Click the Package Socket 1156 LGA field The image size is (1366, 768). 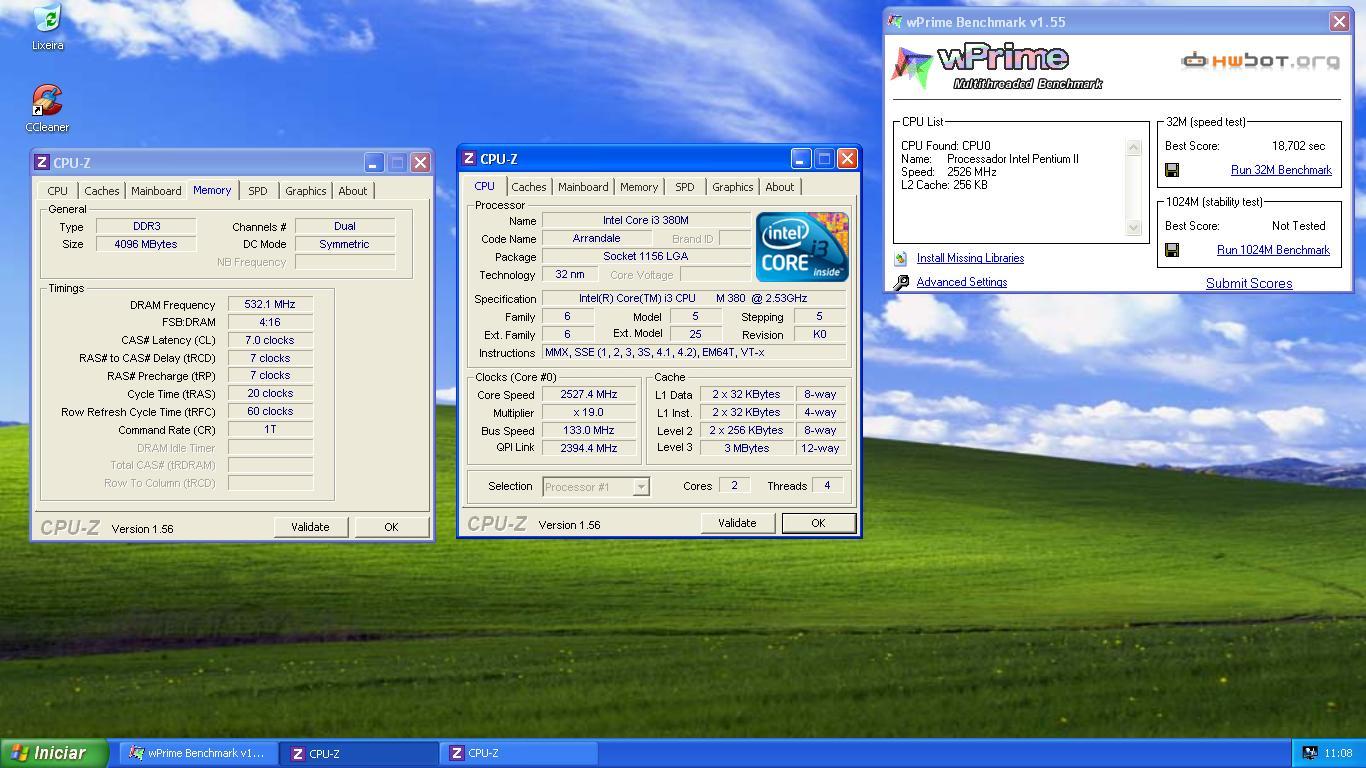pos(645,256)
